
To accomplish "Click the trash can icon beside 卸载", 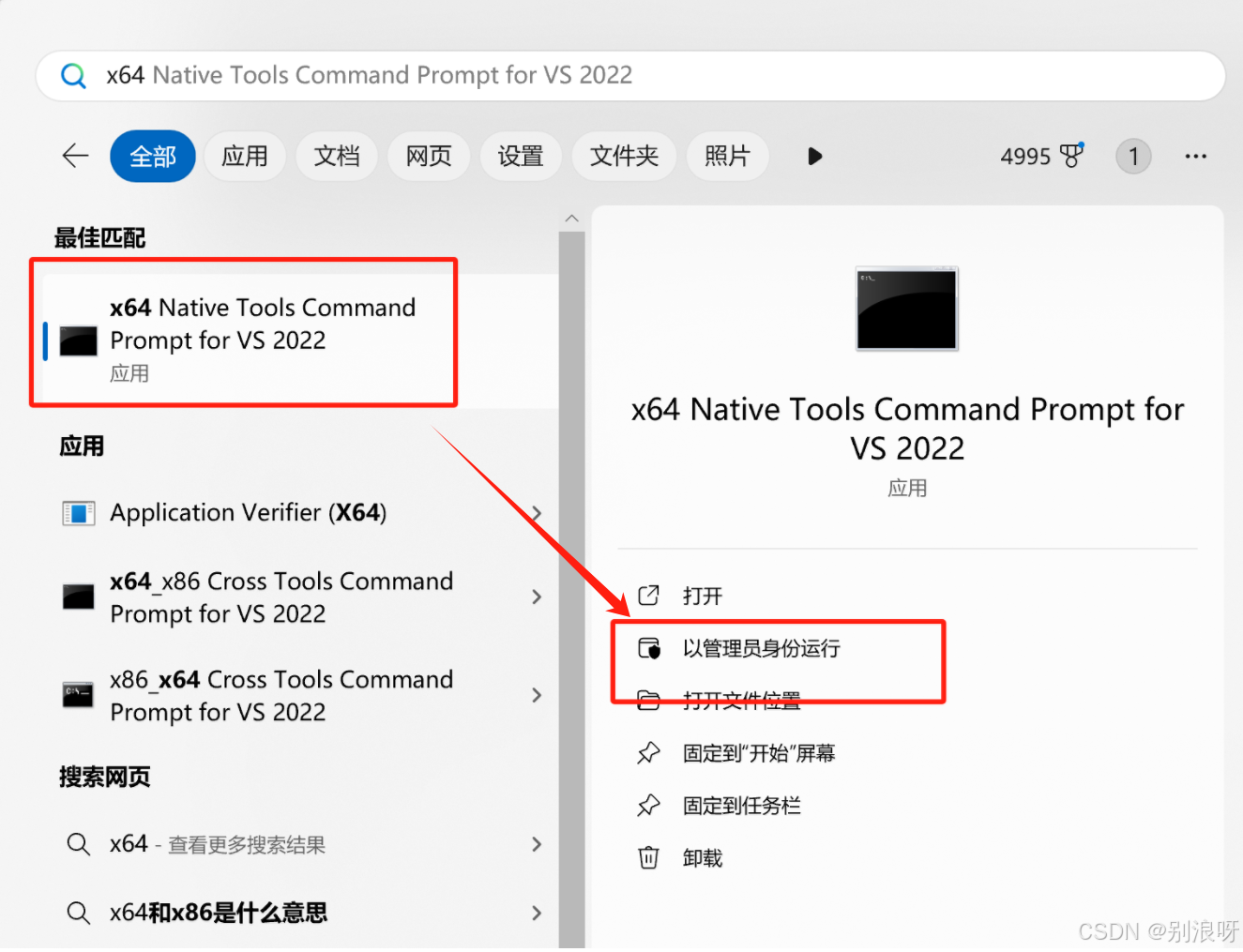I will pos(648,858).
